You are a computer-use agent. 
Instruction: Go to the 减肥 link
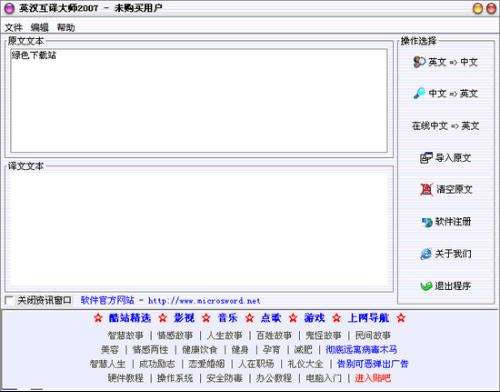click(303, 350)
